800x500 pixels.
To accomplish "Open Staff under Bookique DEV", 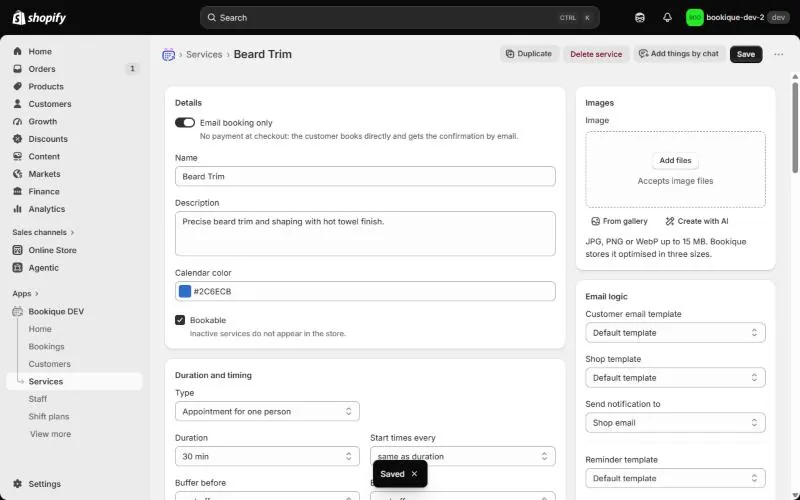I will click(38, 399).
